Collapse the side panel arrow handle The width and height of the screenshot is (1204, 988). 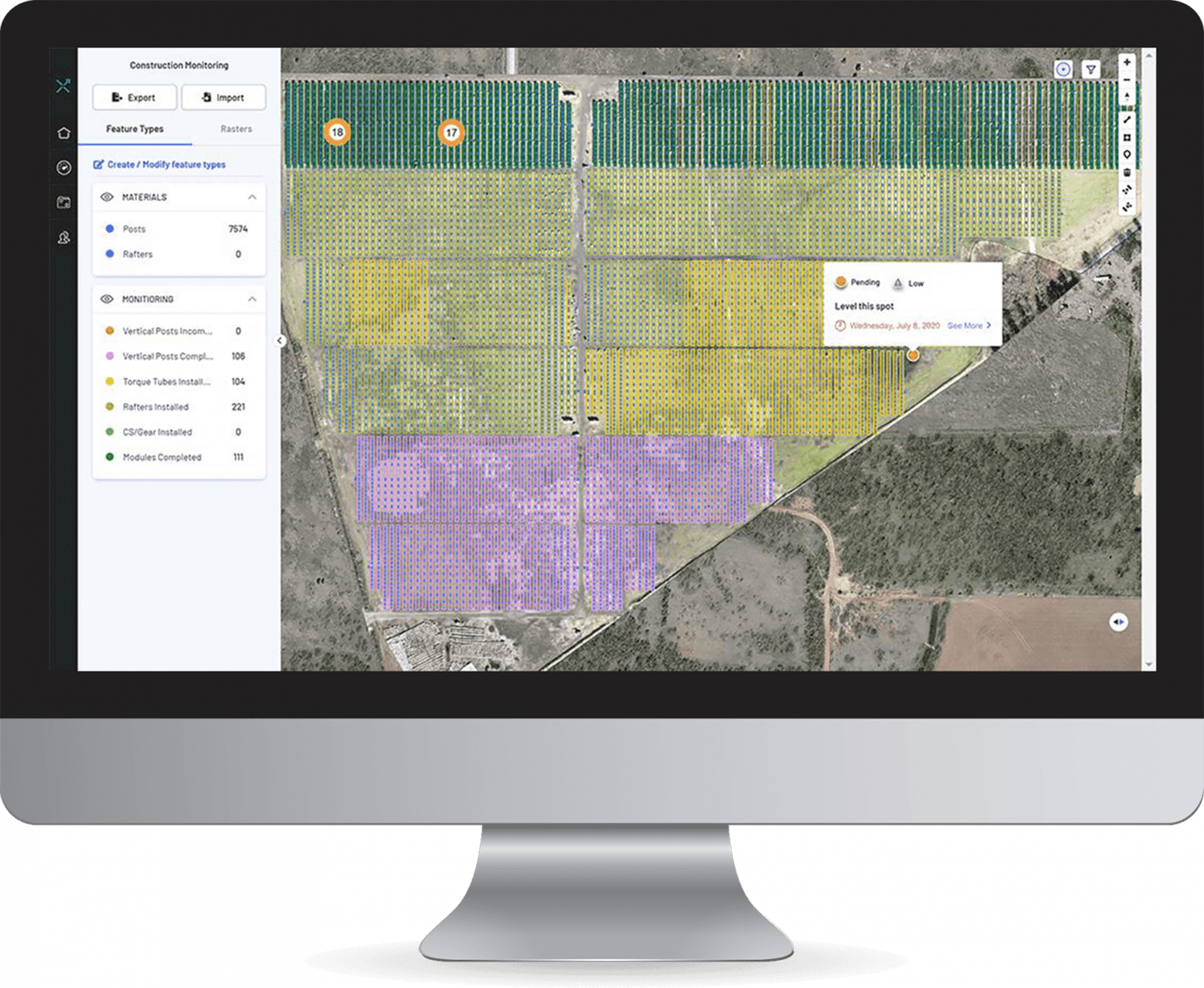[x=280, y=340]
